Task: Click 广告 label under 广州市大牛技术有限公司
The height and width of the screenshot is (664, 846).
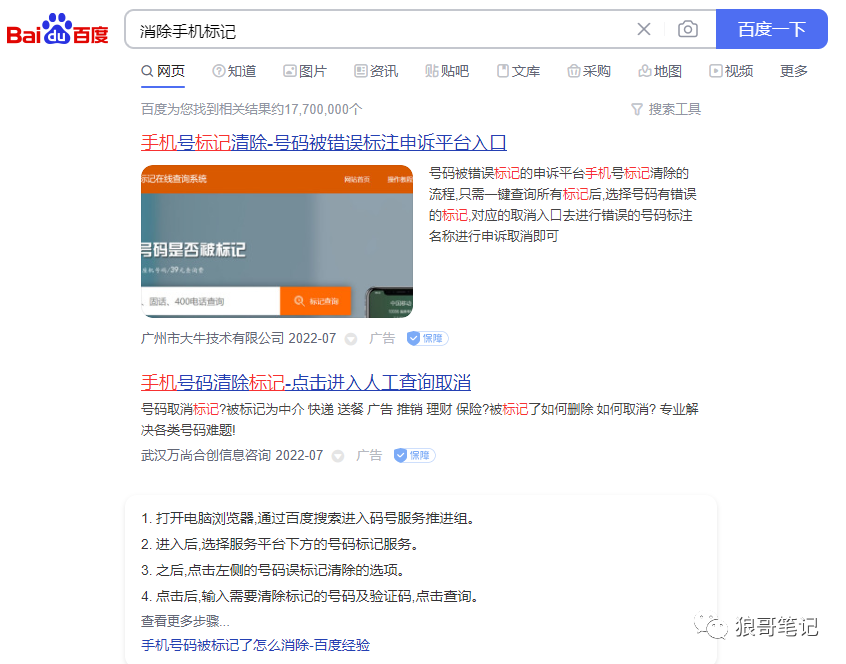Action: click(x=382, y=338)
